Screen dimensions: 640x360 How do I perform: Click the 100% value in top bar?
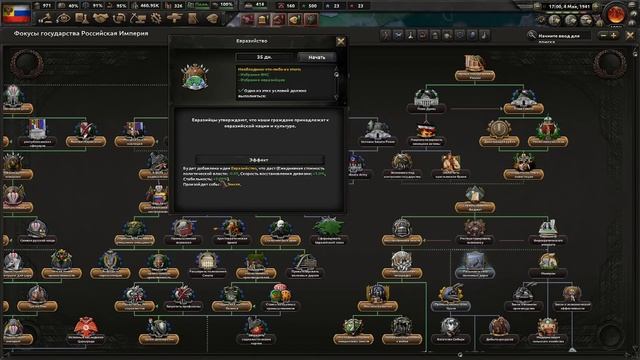click(x=226, y=5)
